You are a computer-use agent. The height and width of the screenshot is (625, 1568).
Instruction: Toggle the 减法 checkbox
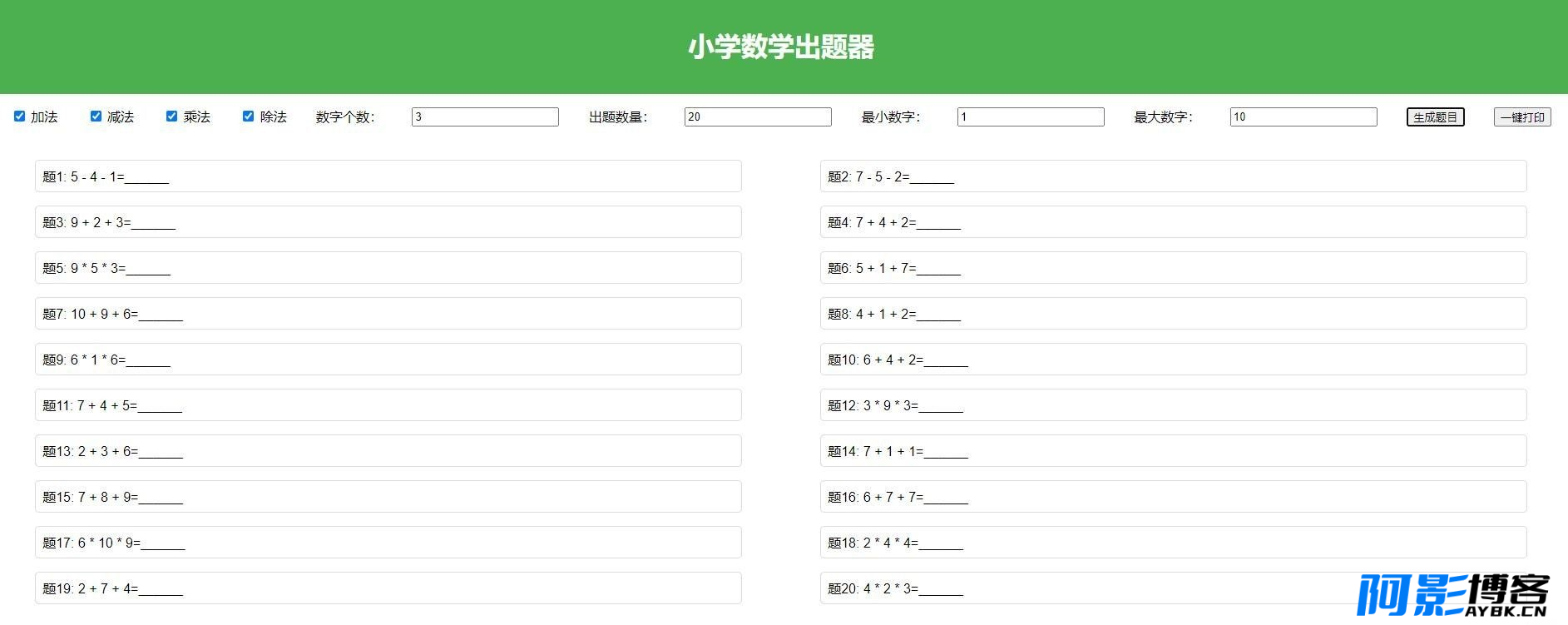click(96, 117)
